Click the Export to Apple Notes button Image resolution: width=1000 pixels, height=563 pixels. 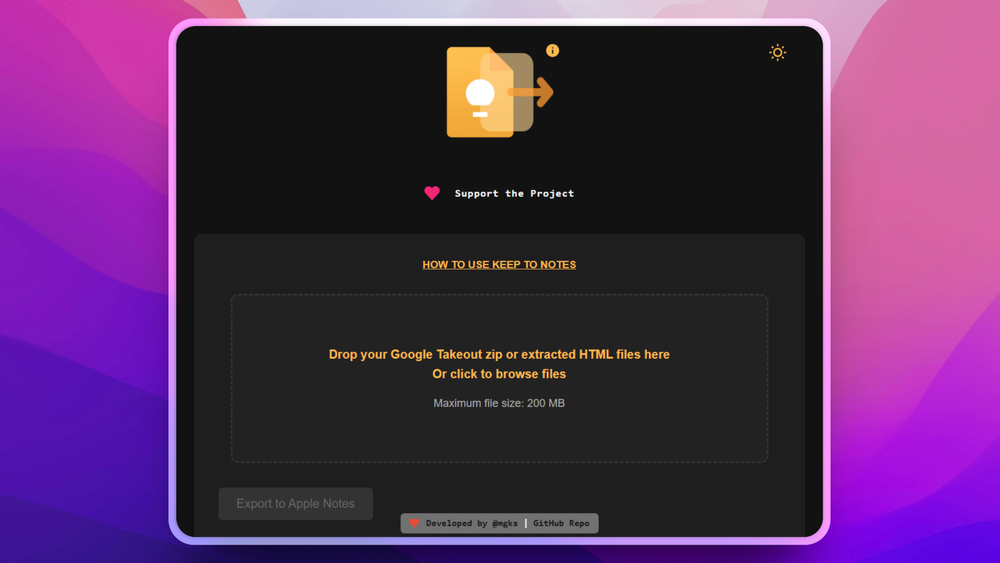click(x=295, y=504)
